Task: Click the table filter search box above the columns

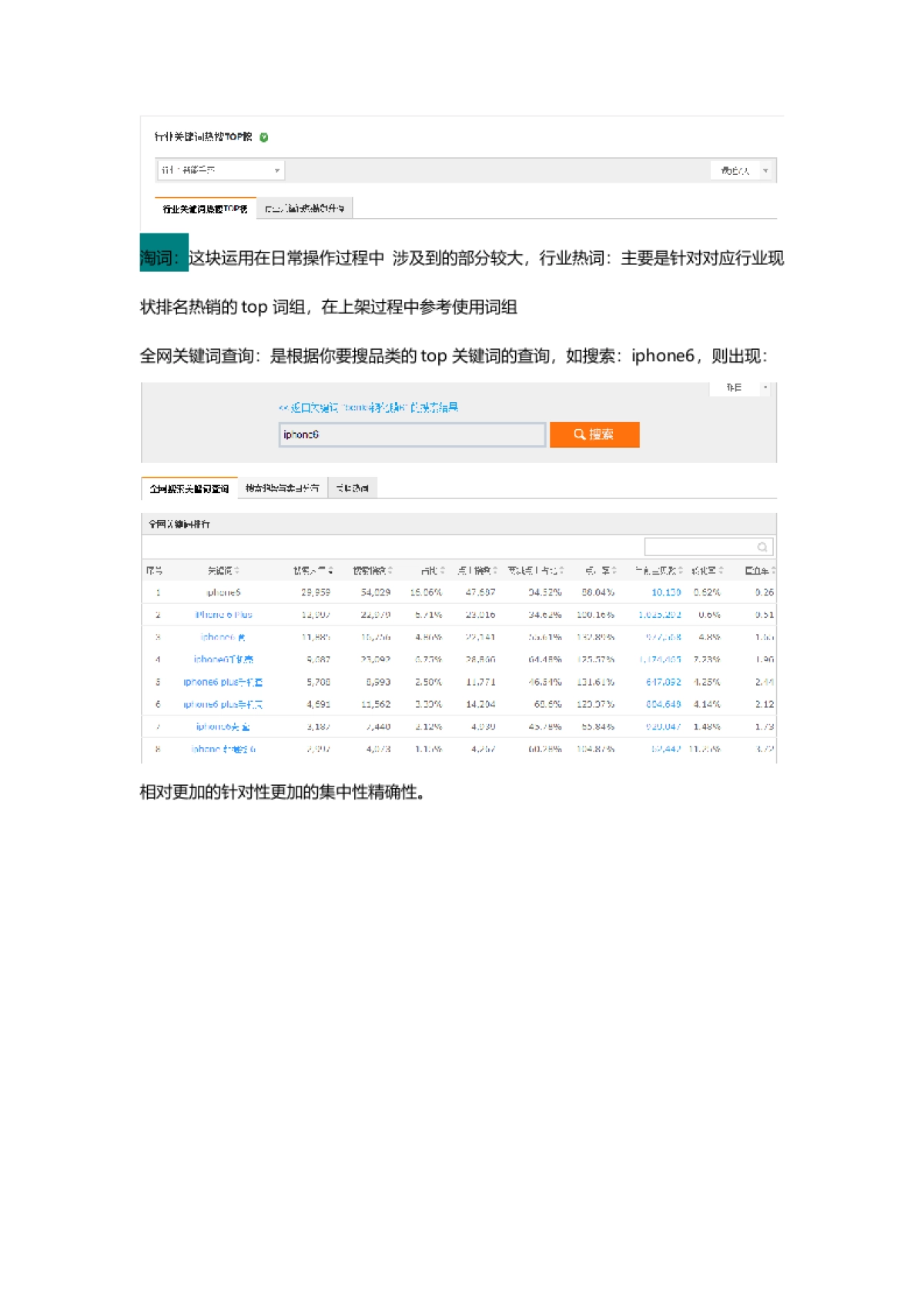Action: [708, 547]
